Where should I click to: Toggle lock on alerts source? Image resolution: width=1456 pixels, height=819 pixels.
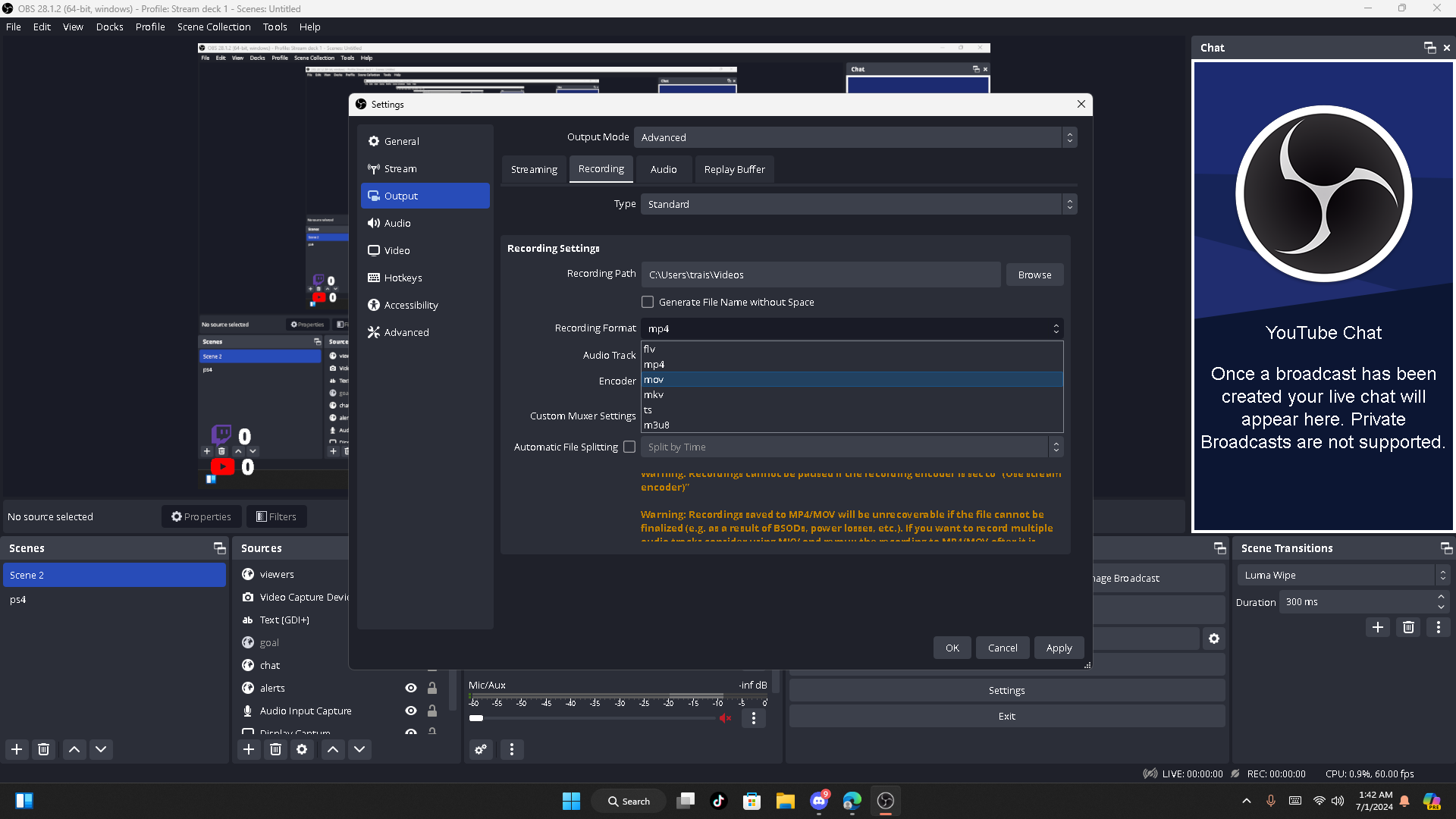click(432, 688)
